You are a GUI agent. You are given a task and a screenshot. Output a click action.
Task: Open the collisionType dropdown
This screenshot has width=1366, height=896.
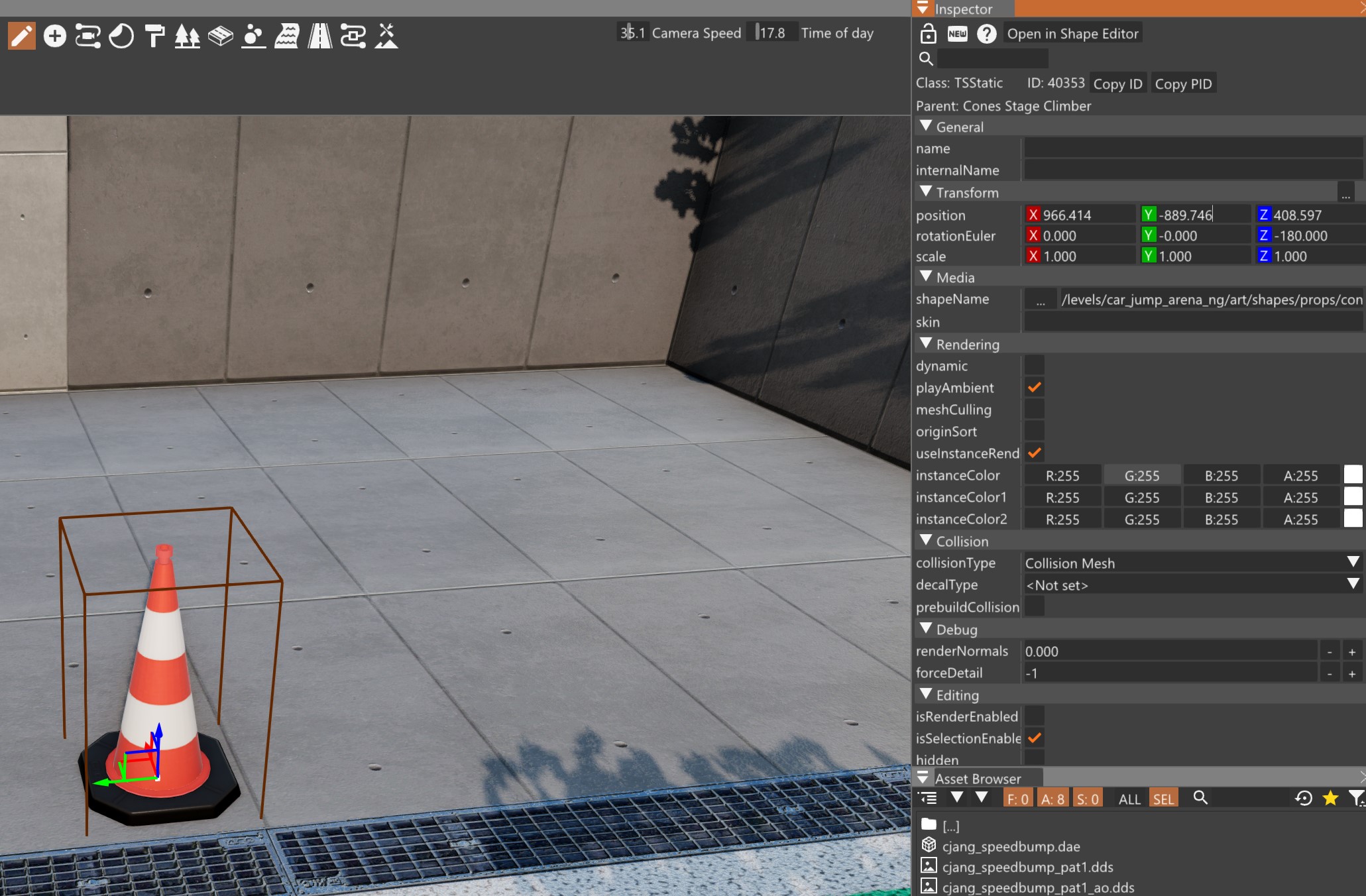pos(1191,563)
